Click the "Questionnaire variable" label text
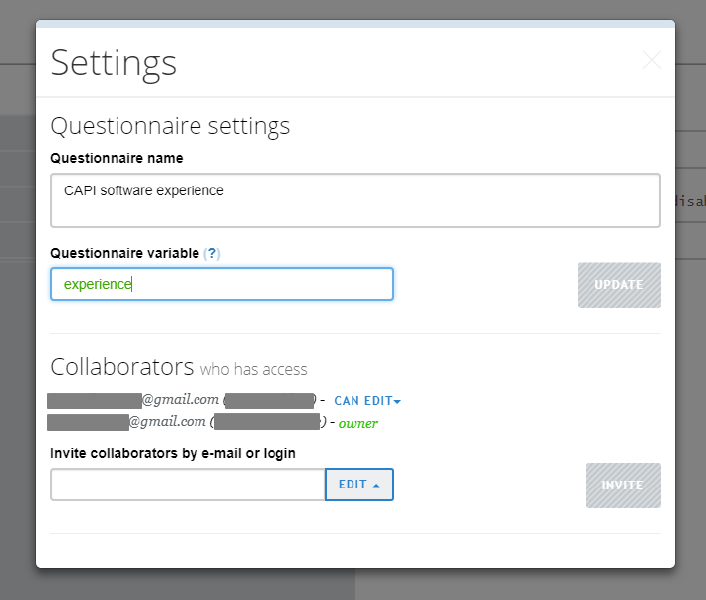 coord(124,254)
